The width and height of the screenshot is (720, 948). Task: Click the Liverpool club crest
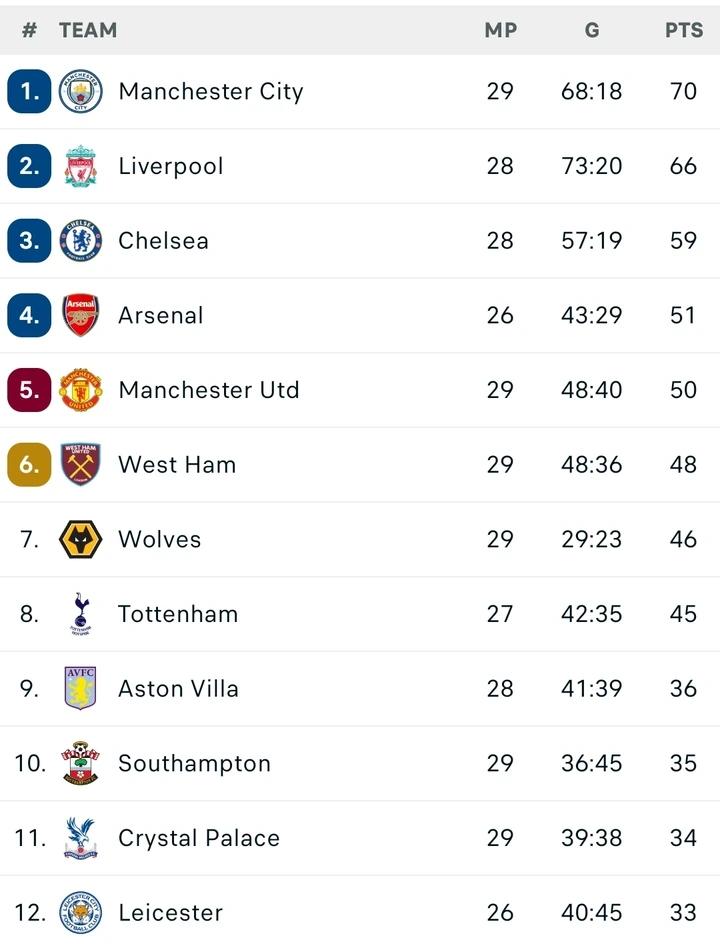(x=80, y=166)
